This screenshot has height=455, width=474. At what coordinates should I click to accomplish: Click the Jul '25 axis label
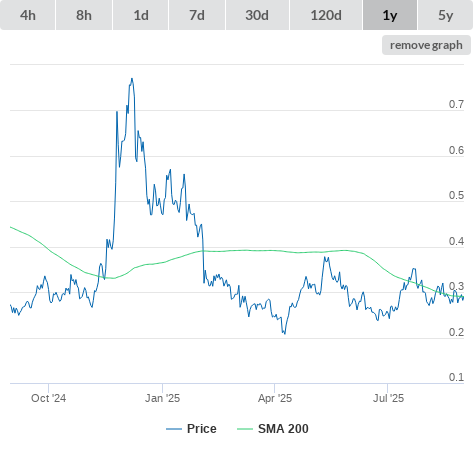388,398
